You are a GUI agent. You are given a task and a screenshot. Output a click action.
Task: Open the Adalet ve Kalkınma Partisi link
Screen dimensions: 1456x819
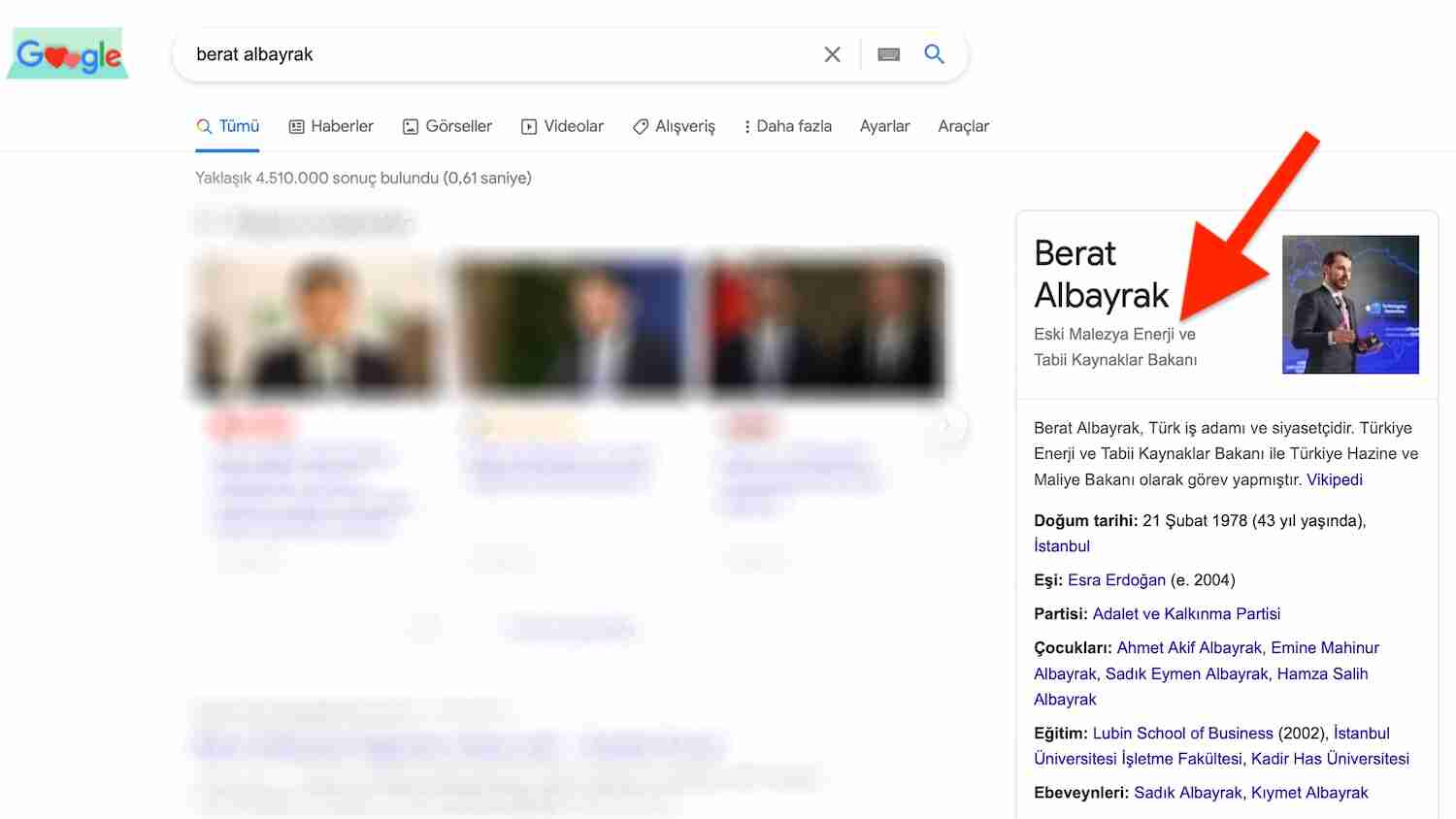1186,613
